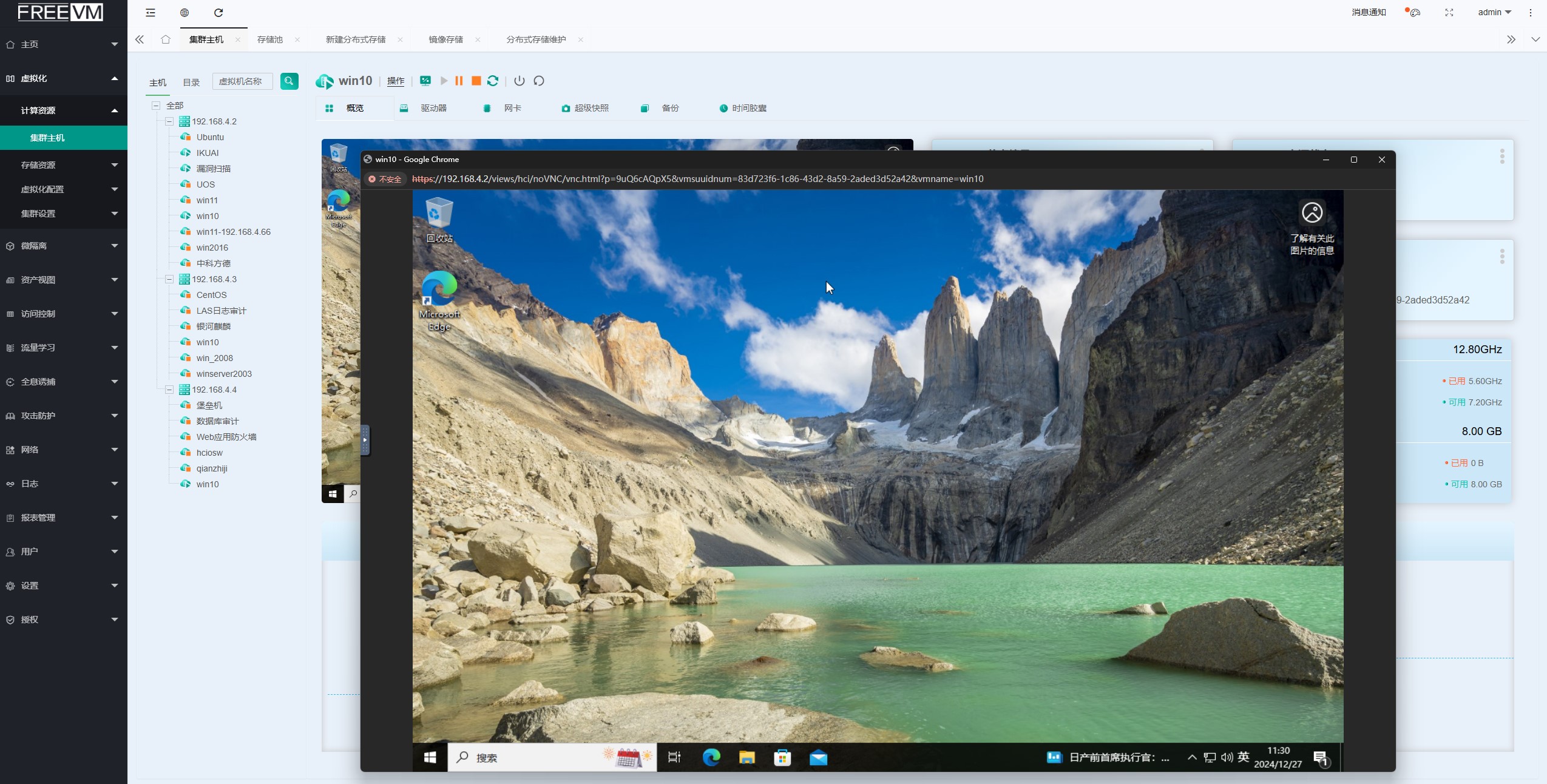Open the VM console monitor icon
This screenshot has width=1547, height=784.
click(425, 81)
